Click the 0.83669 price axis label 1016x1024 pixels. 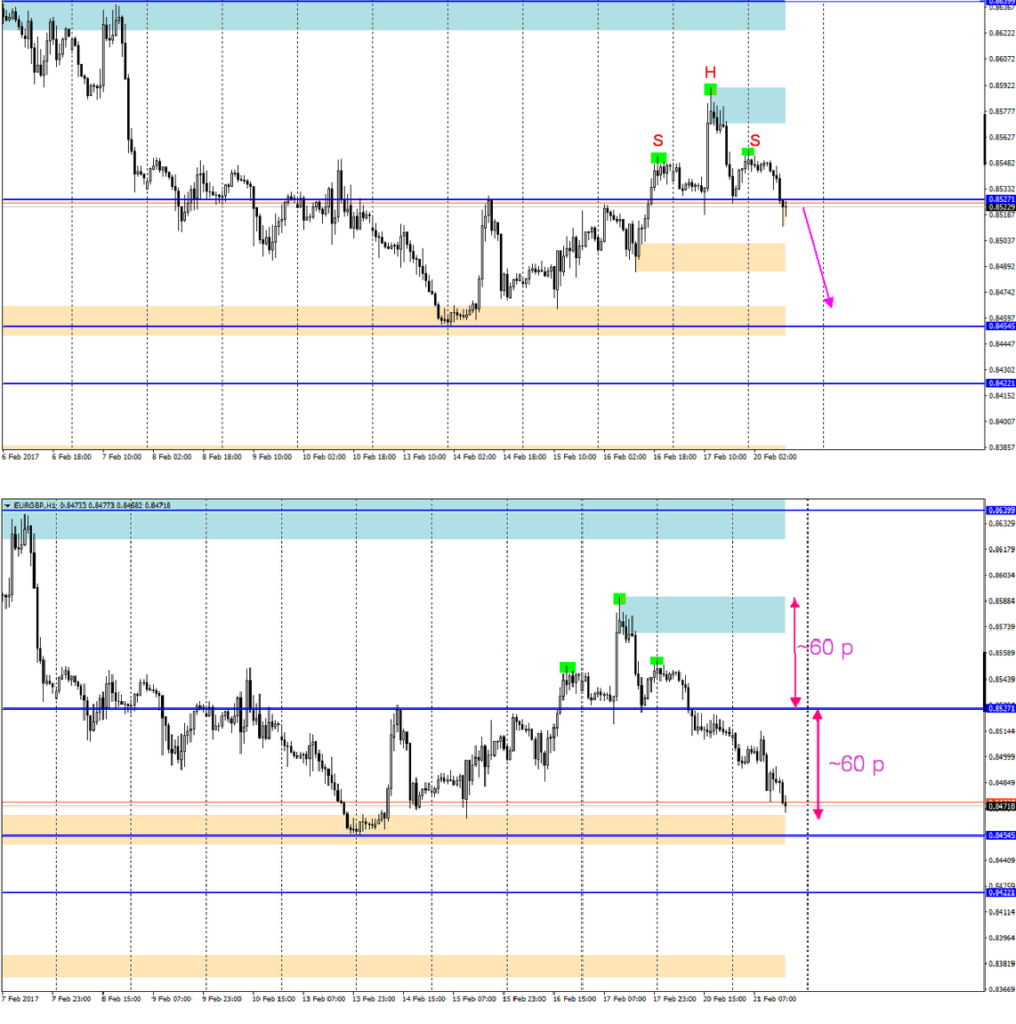click(x=1002, y=989)
